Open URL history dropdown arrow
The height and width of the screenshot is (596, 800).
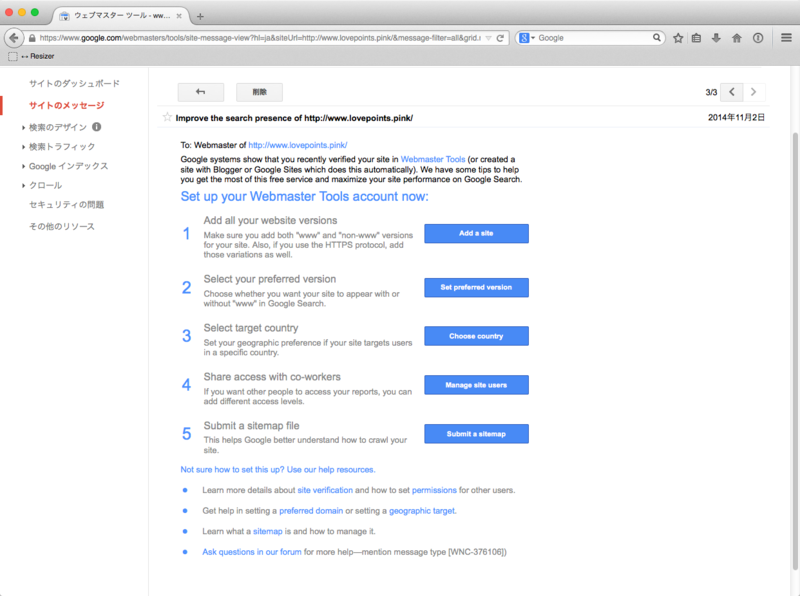coord(488,38)
